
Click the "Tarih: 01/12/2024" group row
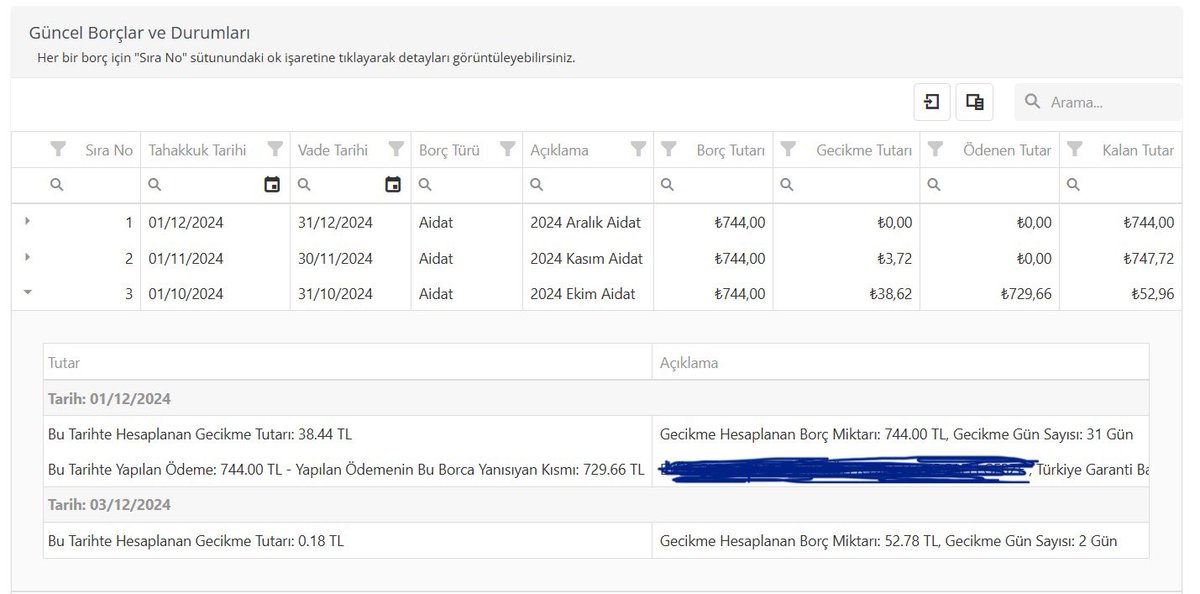pyautogui.click(x=596, y=398)
